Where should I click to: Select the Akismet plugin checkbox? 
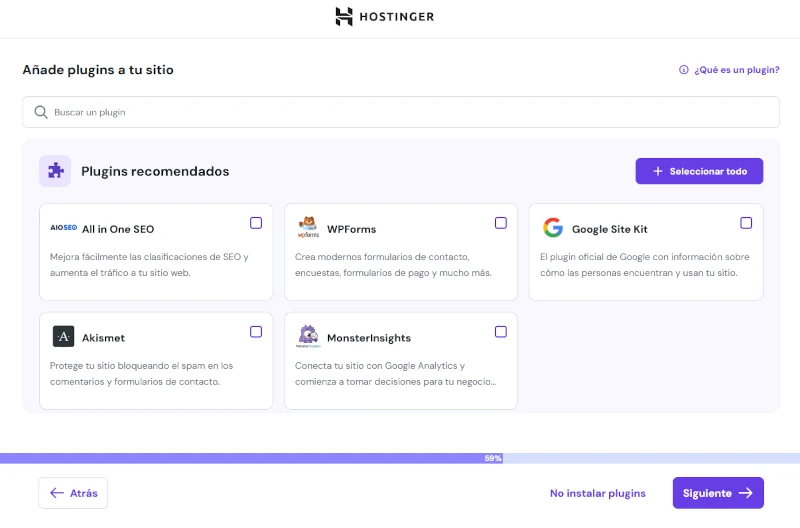point(256,332)
